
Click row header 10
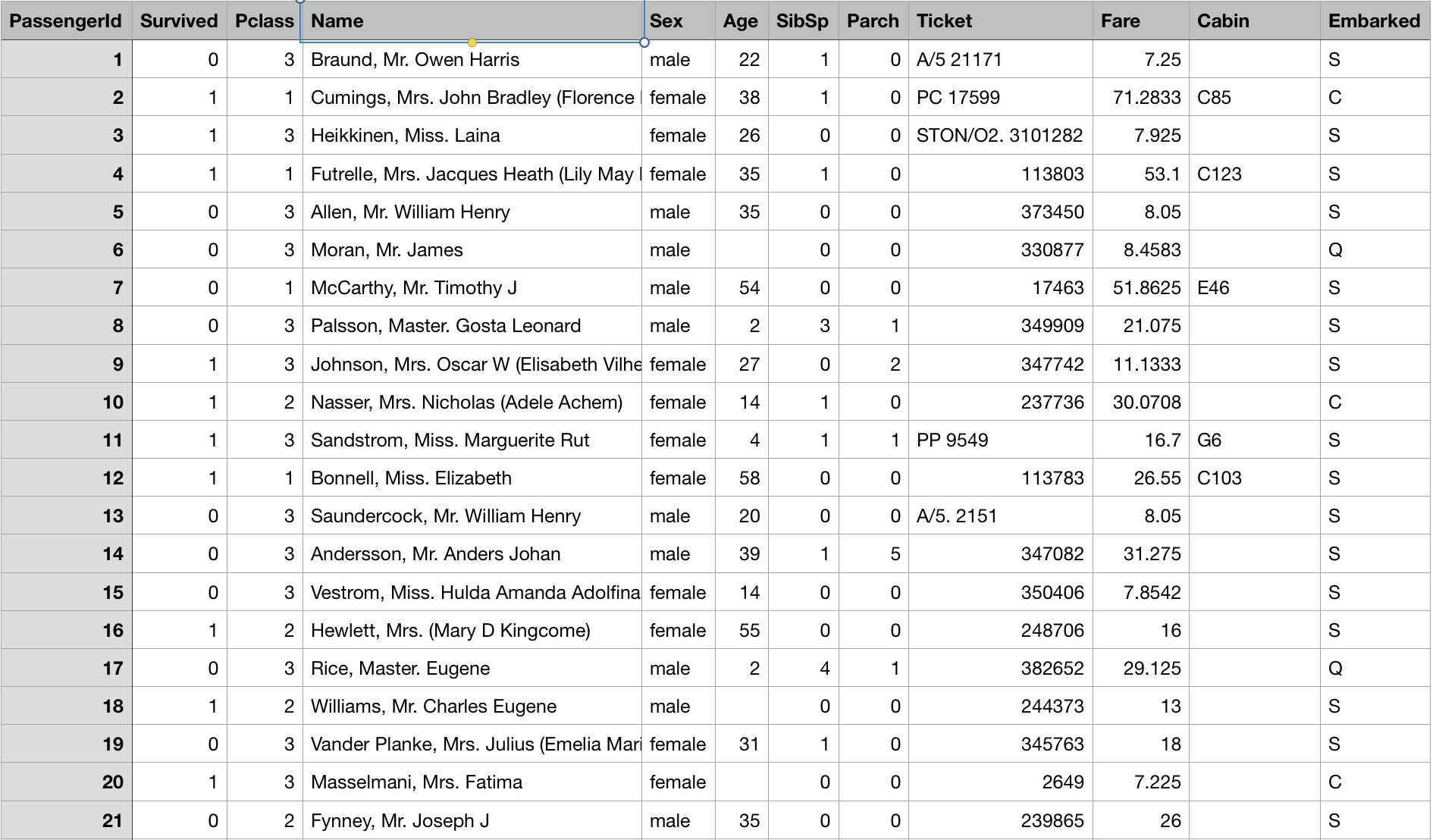pyautogui.click(x=66, y=402)
